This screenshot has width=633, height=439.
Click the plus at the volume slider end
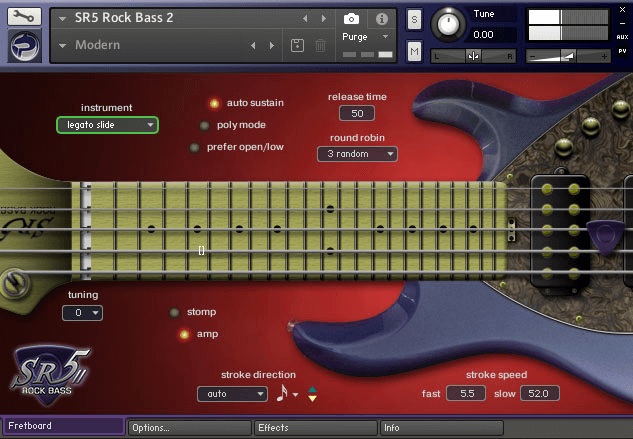tap(604, 57)
